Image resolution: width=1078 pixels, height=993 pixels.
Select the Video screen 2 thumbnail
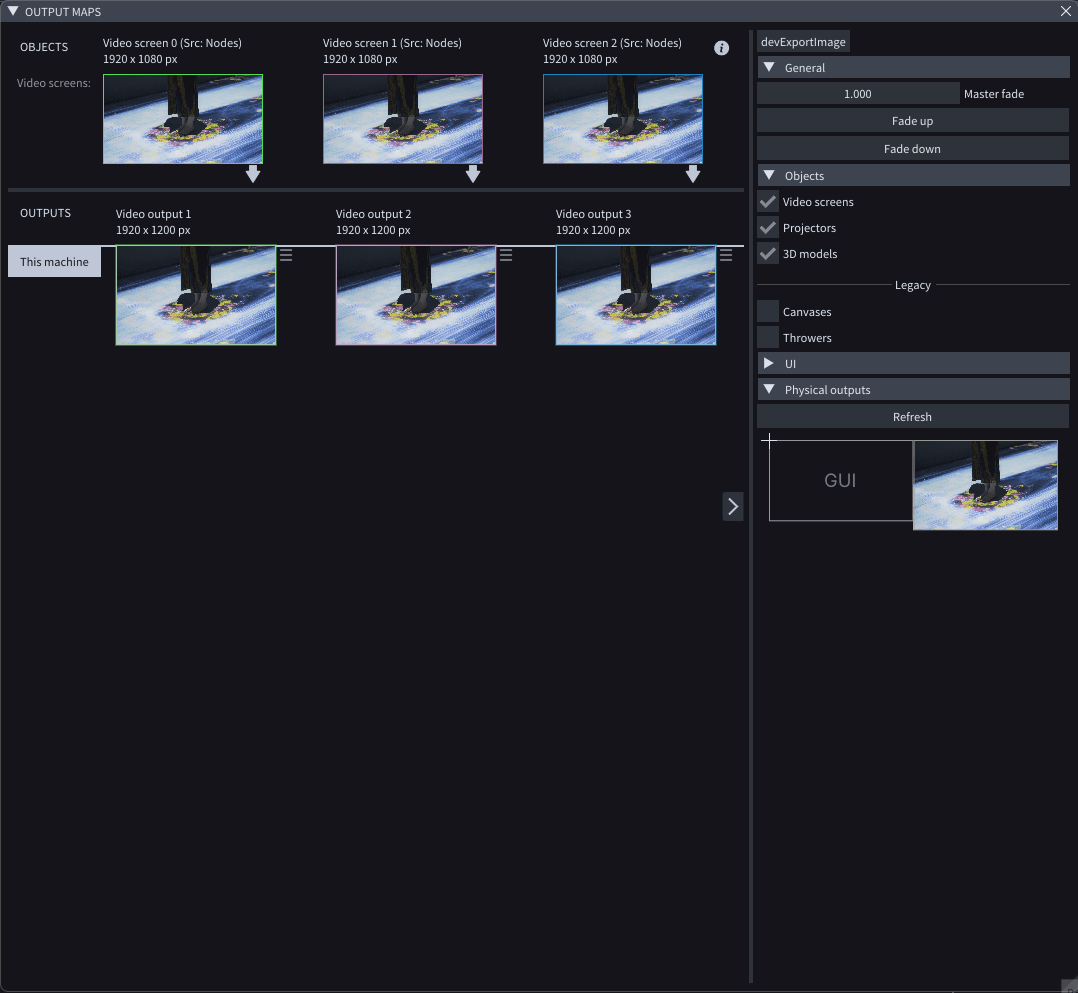pyautogui.click(x=623, y=119)
